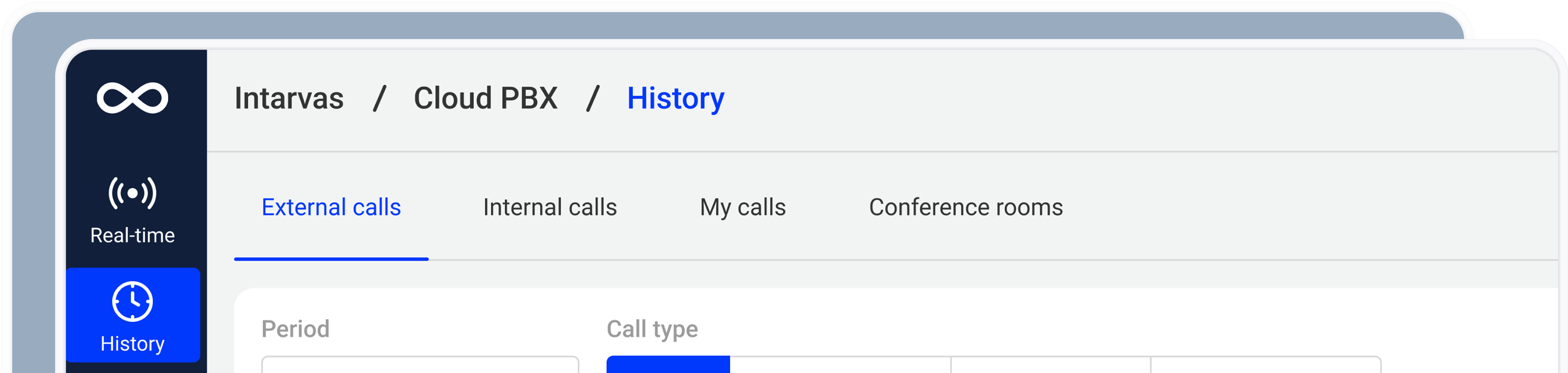
Task: Switch to the External calls tab
Action: (331, 207)
